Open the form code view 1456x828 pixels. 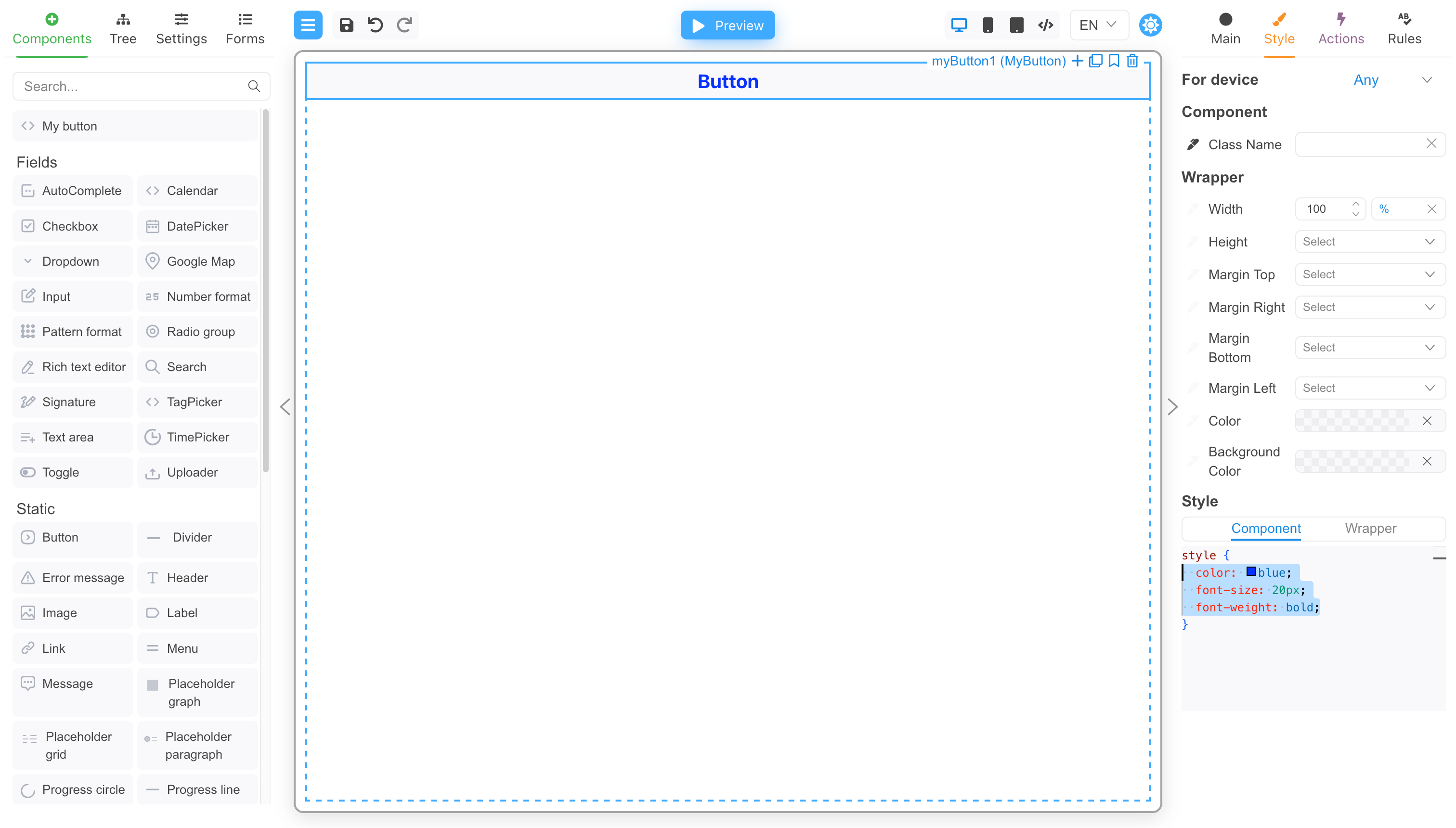[x=1045, y=25]
